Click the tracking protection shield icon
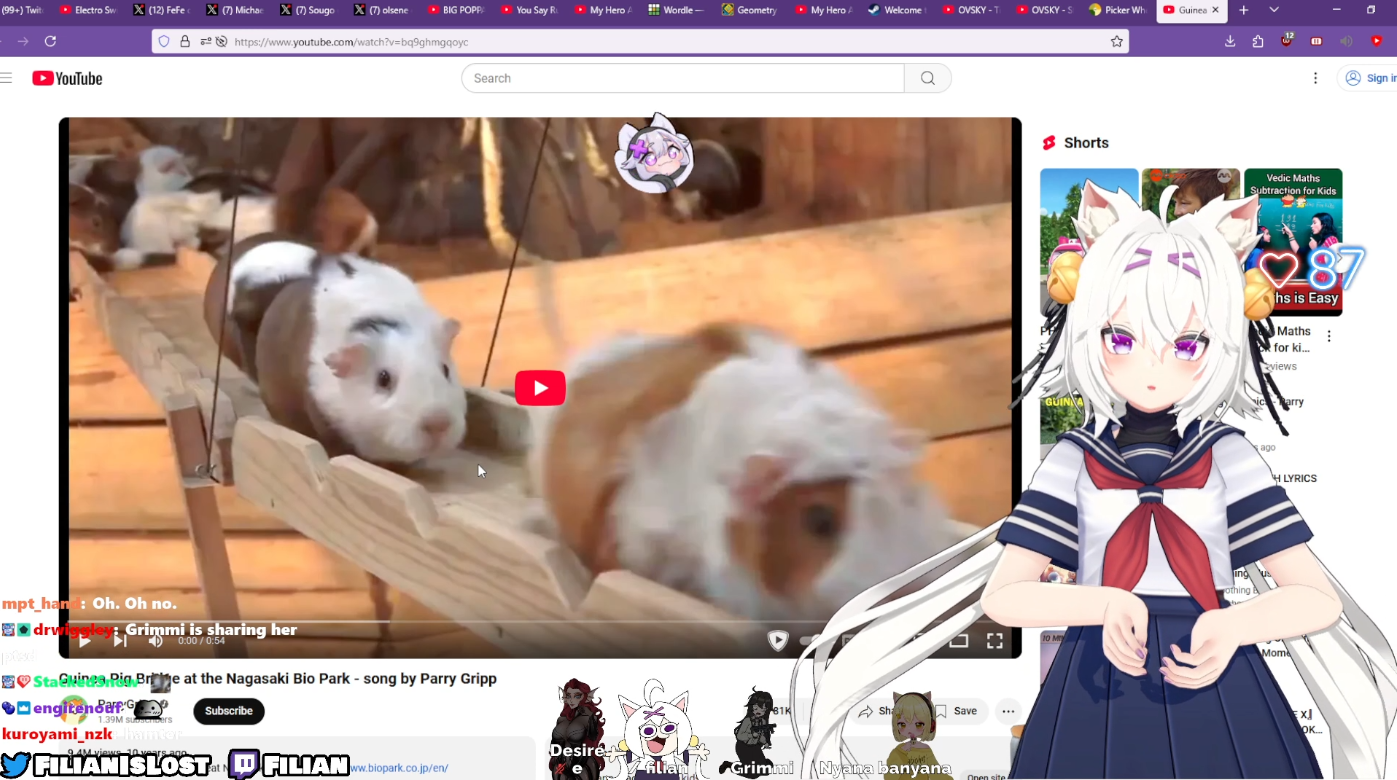1397x780 pixels. click(x=165, y=41)
